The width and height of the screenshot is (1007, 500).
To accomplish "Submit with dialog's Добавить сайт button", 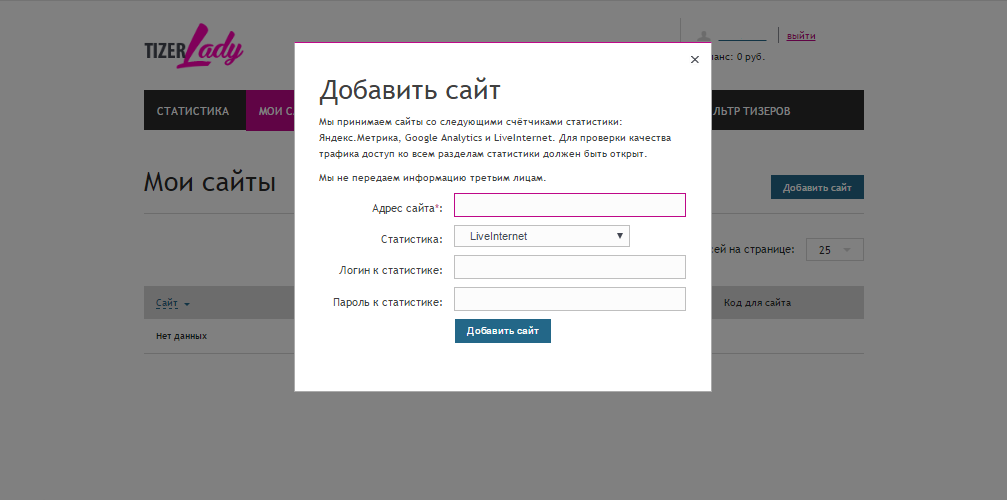I will [503, 331].
